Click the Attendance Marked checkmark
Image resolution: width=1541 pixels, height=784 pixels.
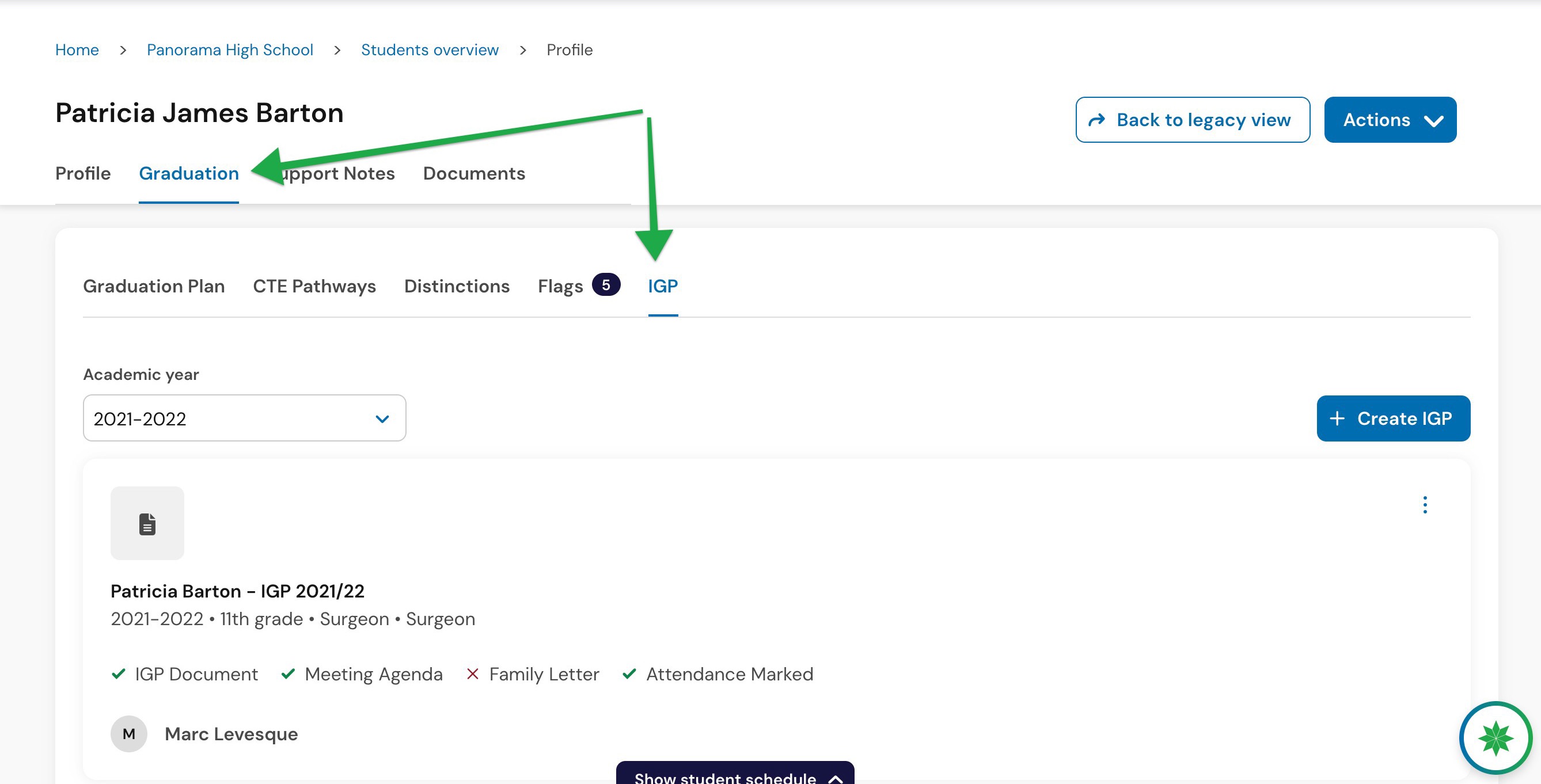coord(629,674)
